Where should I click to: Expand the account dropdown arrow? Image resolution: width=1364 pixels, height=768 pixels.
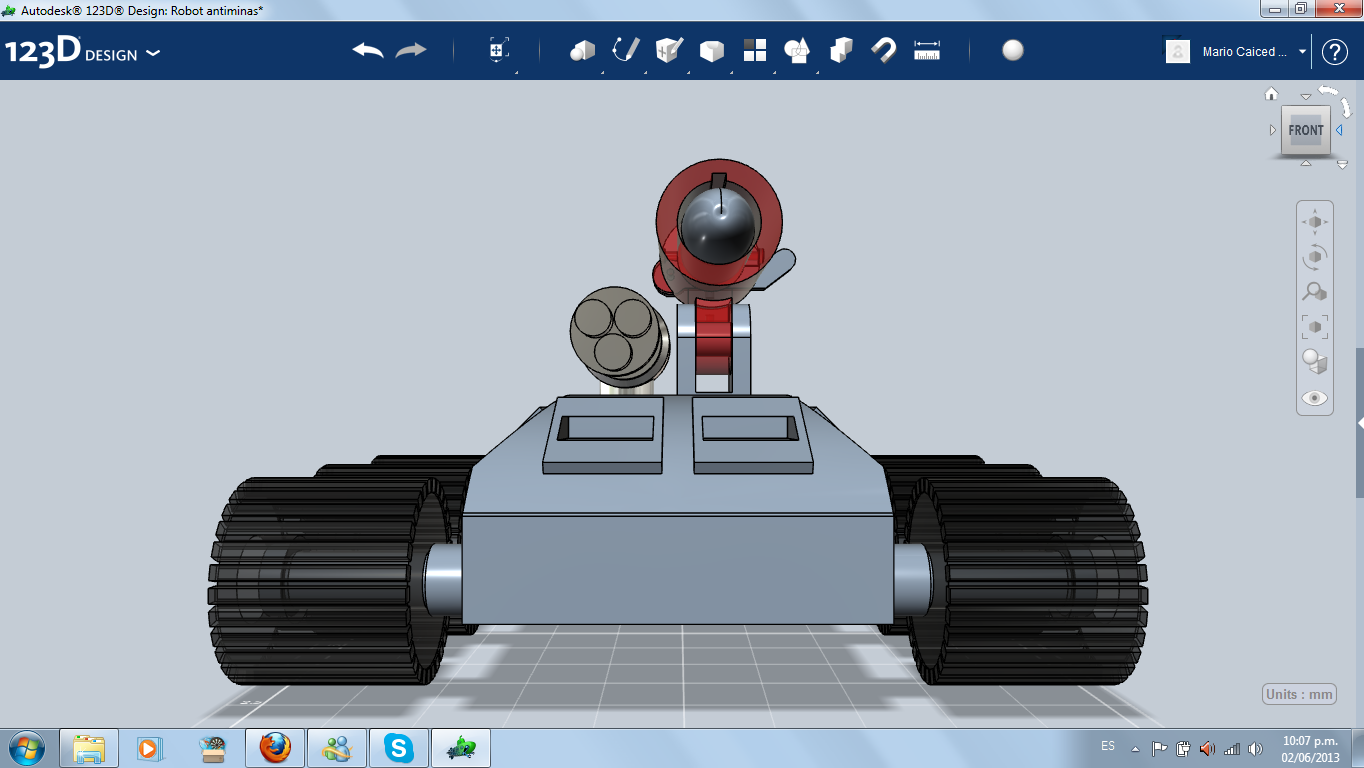click(x=1302, y=51)
